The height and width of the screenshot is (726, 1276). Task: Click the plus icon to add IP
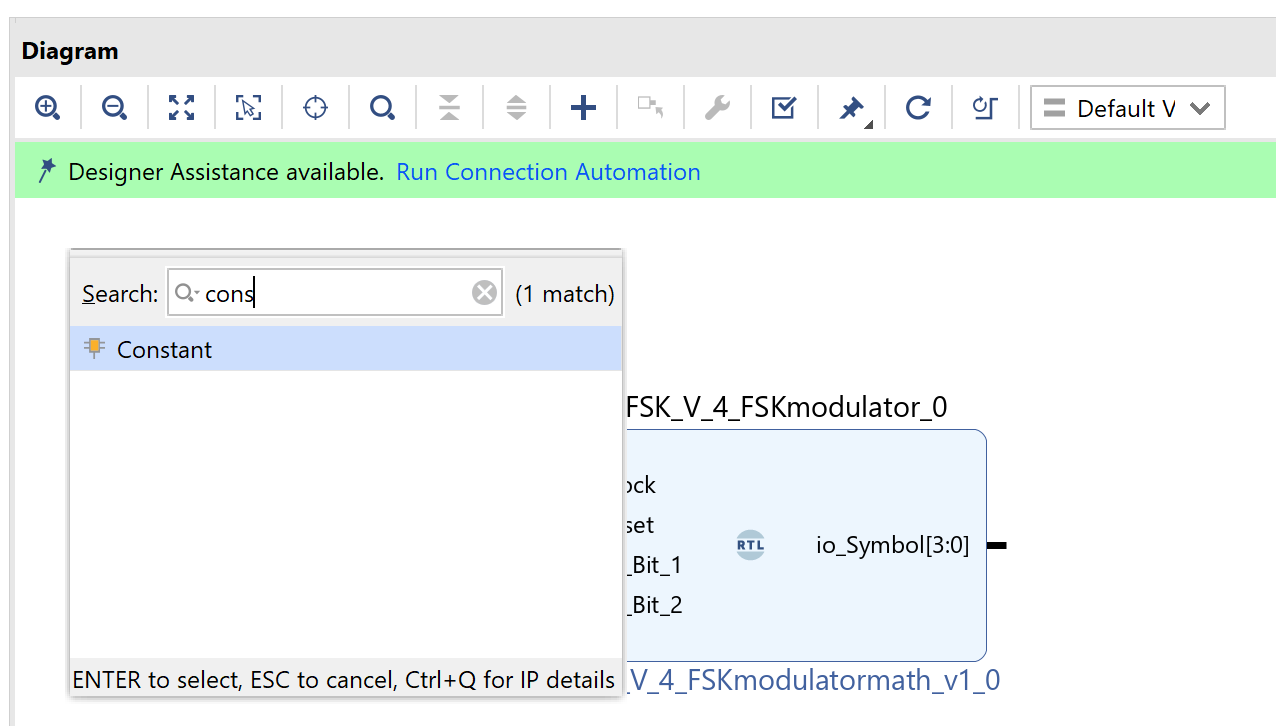pyautogui.click(x=583, y=108)
